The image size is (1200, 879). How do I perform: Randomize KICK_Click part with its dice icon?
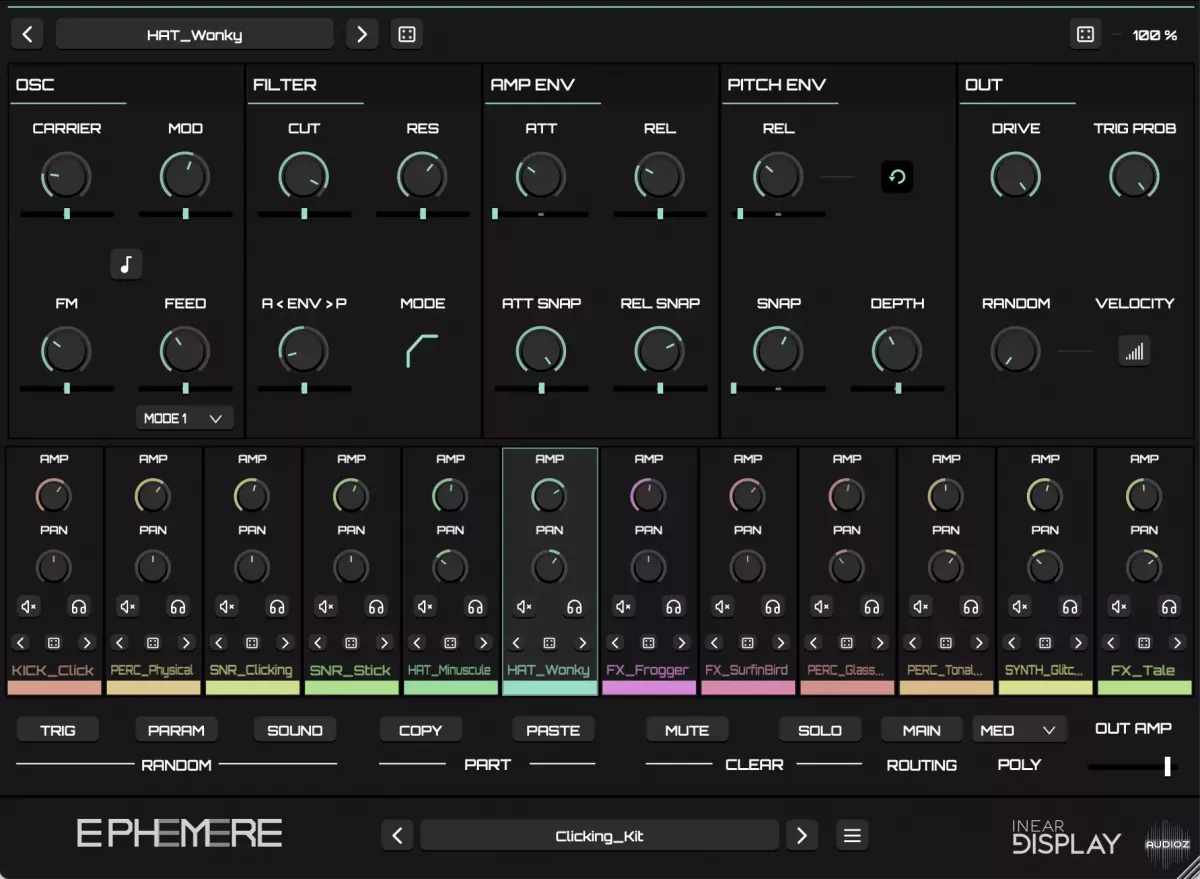(54, 643)
